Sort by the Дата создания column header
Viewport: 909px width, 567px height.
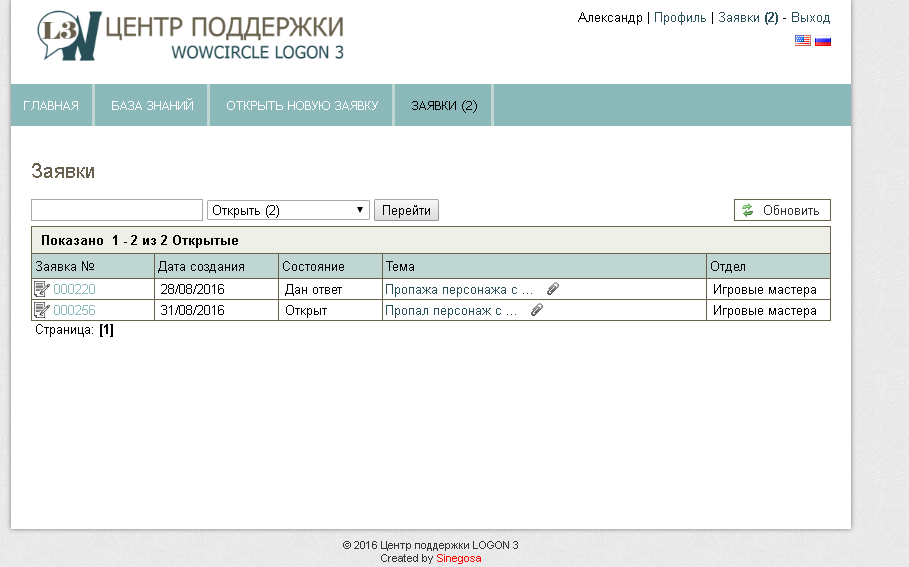[201, 266]
